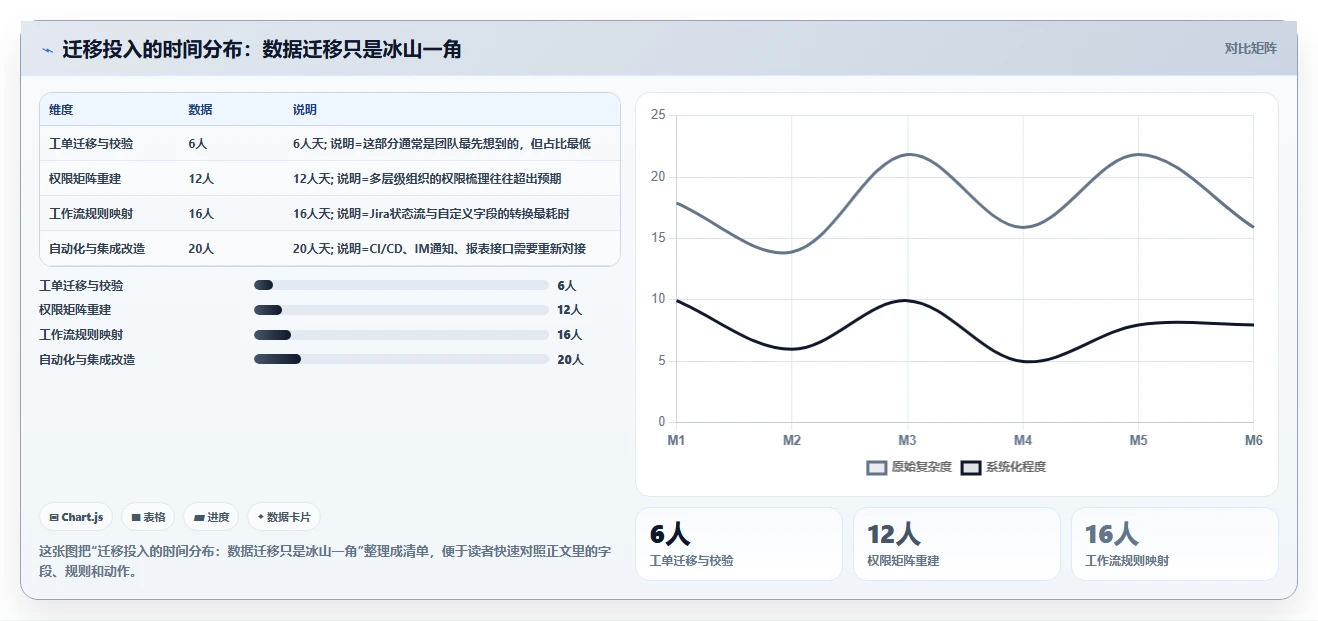Click the M1 axis label
This screenshot has height=621, width=1318.
pos(676,440)
